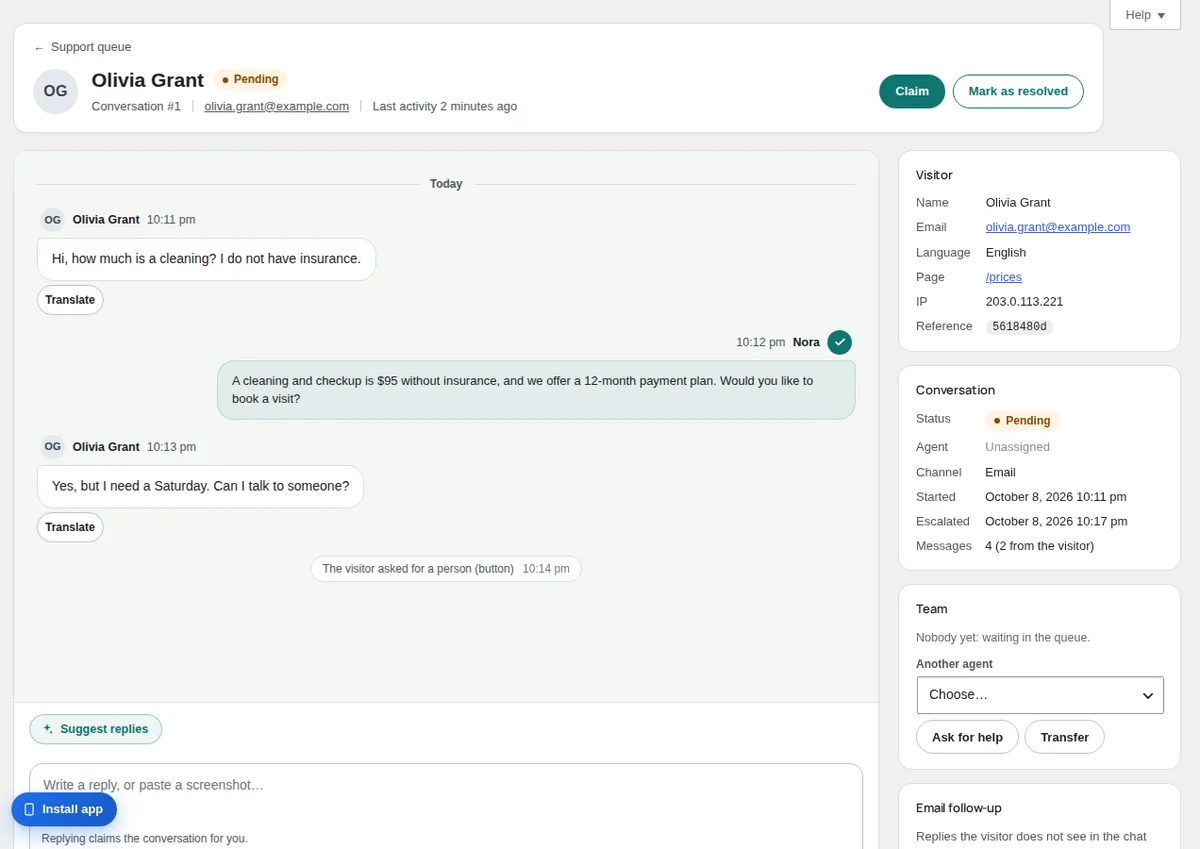
Task: Open the Visitor panel email link
Action: [1058, 227]
